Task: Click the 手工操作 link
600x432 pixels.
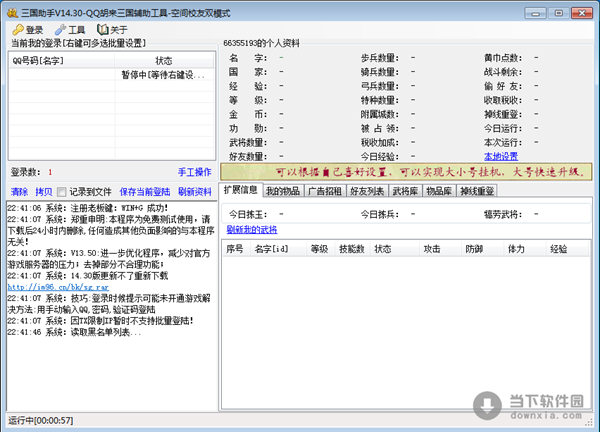Action: pos(195,172)
